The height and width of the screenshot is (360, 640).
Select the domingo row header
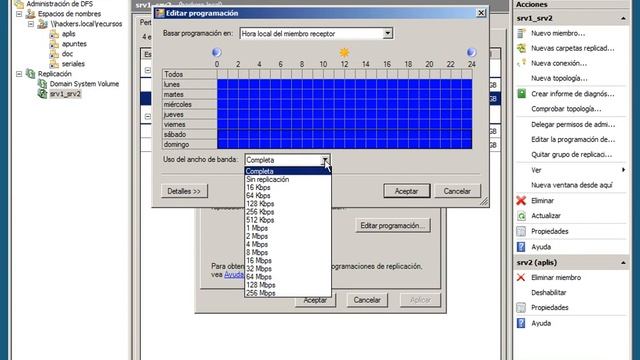189,144
